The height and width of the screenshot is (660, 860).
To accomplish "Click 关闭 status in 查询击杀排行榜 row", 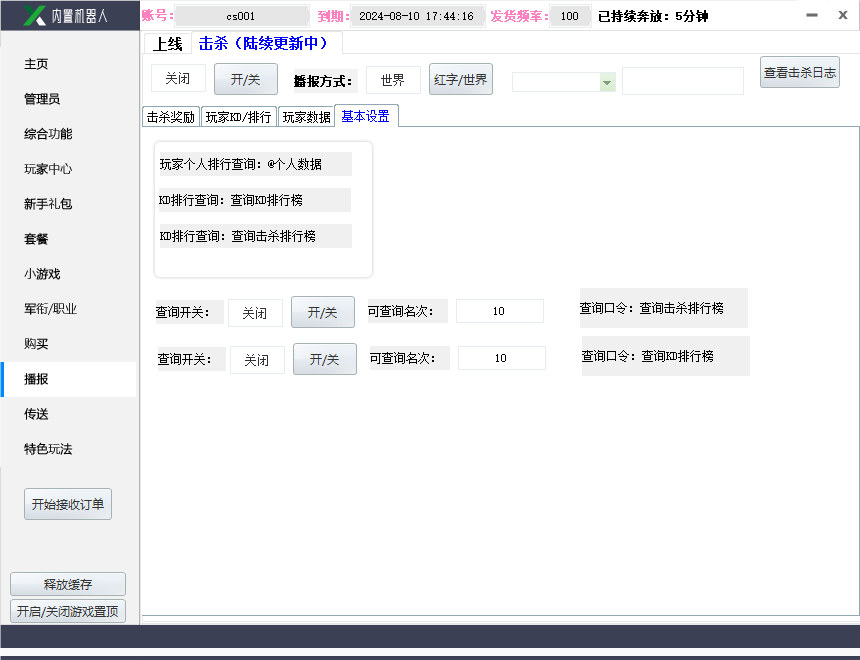I will click(x=256, y=313).
